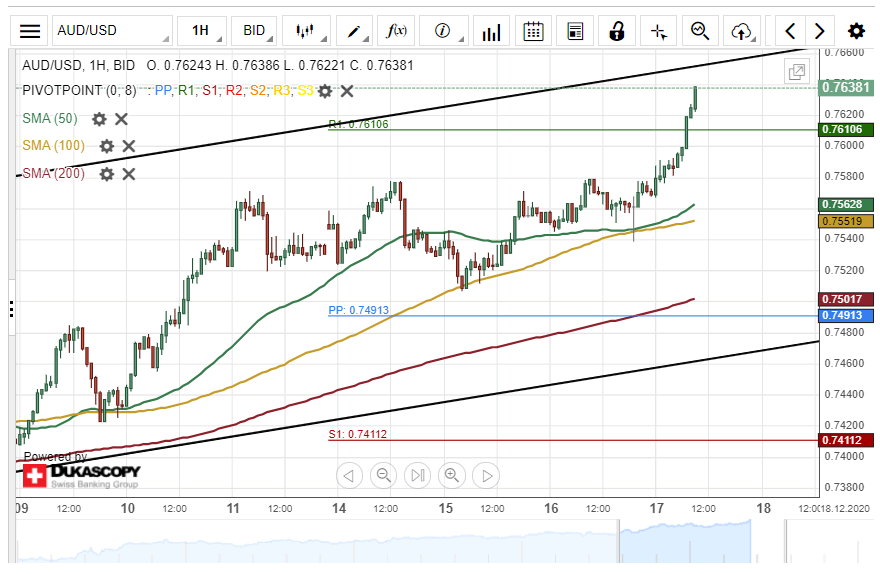The width and height of the screenshot is (880, 574).
Task: Open PIVOTPOINT indicator settings gear
Action: (x=325, y=91)
